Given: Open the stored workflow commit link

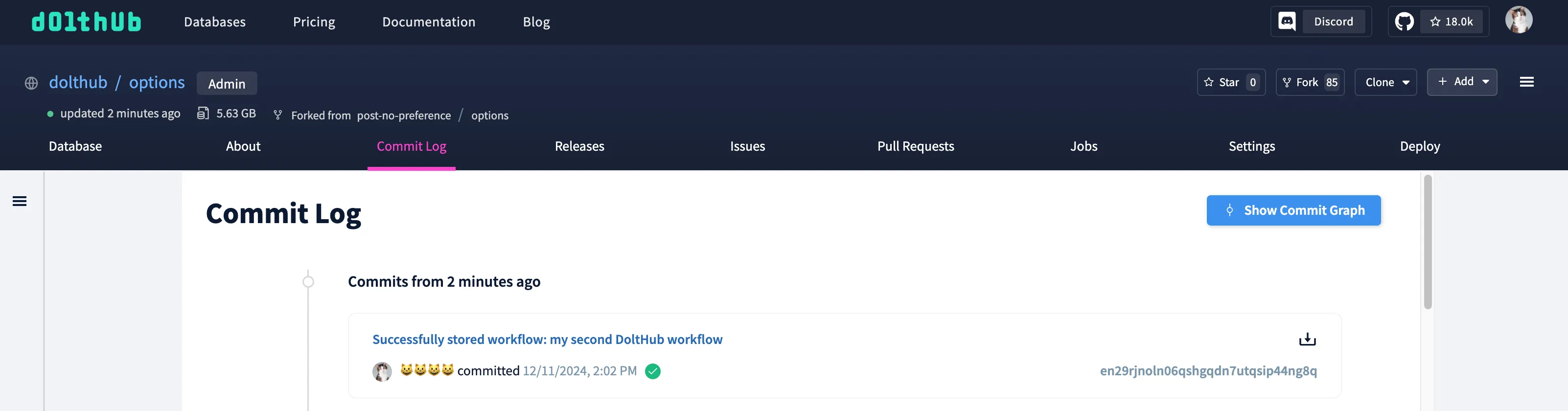Looking at the screenshot, I should tap(547, 339).
